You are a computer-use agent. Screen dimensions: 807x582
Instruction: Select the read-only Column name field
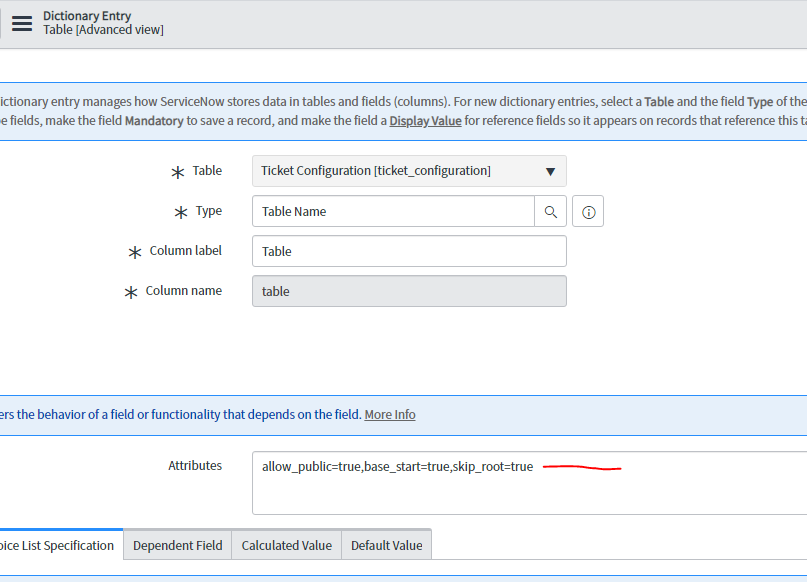(x=409, y=291)
